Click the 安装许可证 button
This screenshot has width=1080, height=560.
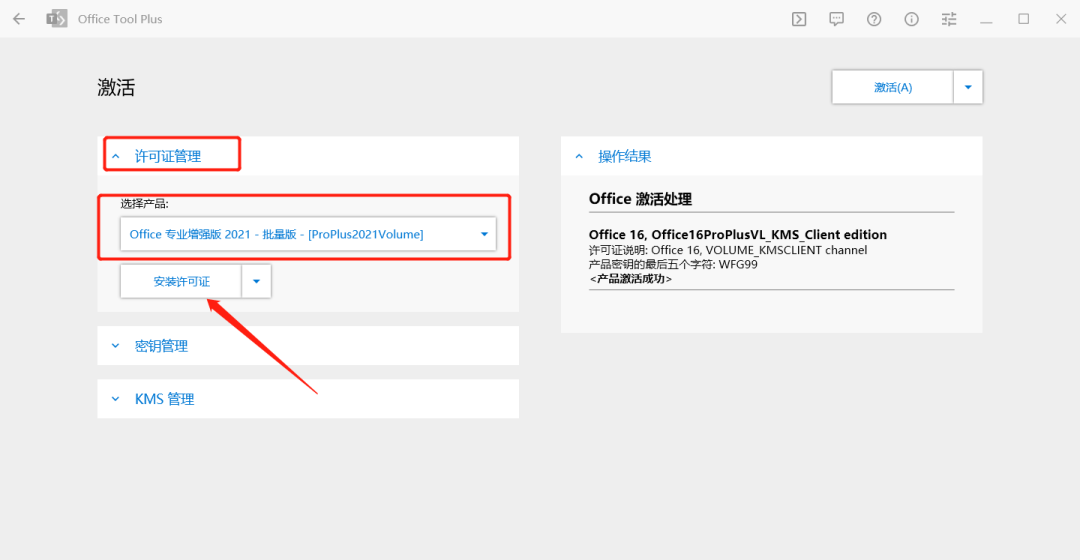pyautogui.click(x=181, y=282)
